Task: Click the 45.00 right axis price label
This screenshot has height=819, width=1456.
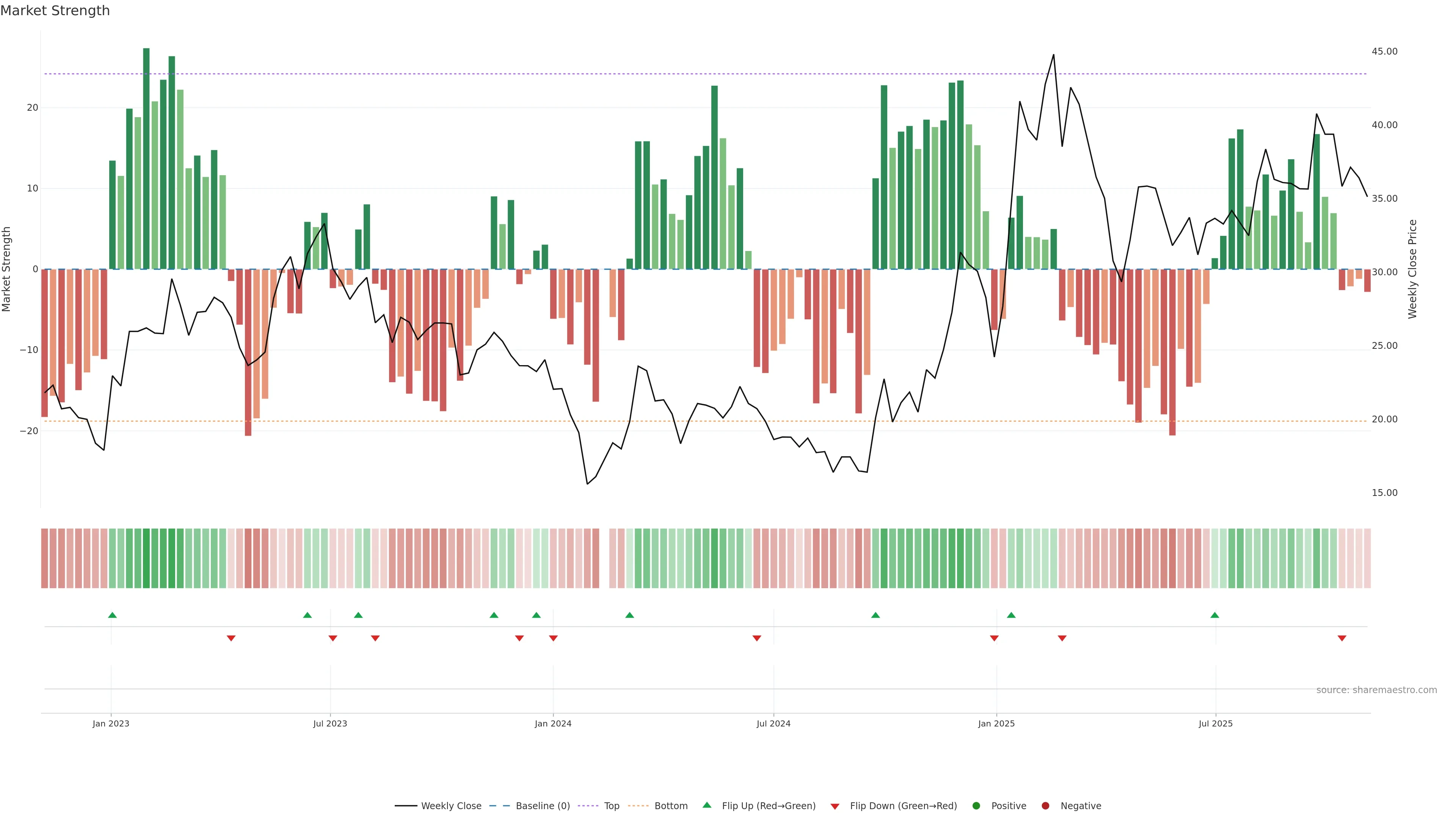Action: pos(1384,52)
